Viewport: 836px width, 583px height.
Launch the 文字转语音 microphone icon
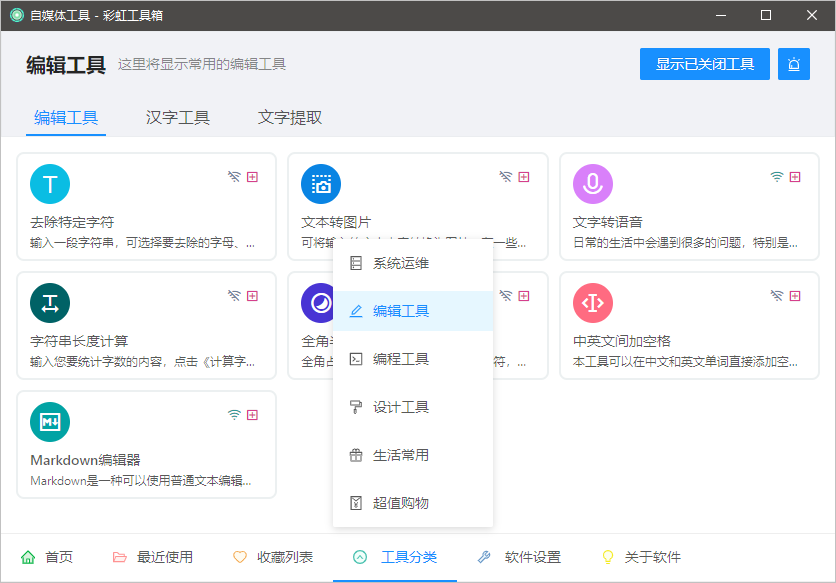(593, 185)
